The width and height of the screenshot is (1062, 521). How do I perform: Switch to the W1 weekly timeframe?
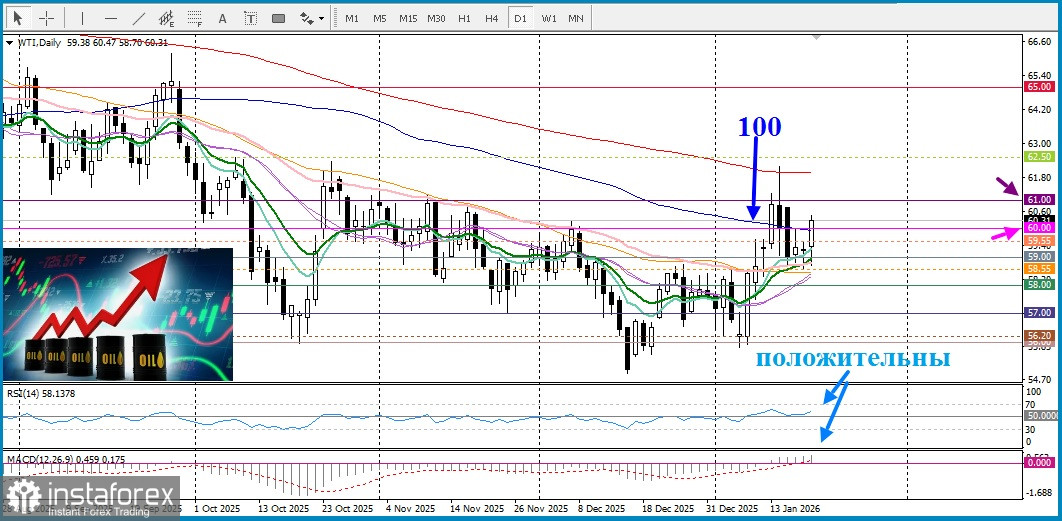[548, 18]
